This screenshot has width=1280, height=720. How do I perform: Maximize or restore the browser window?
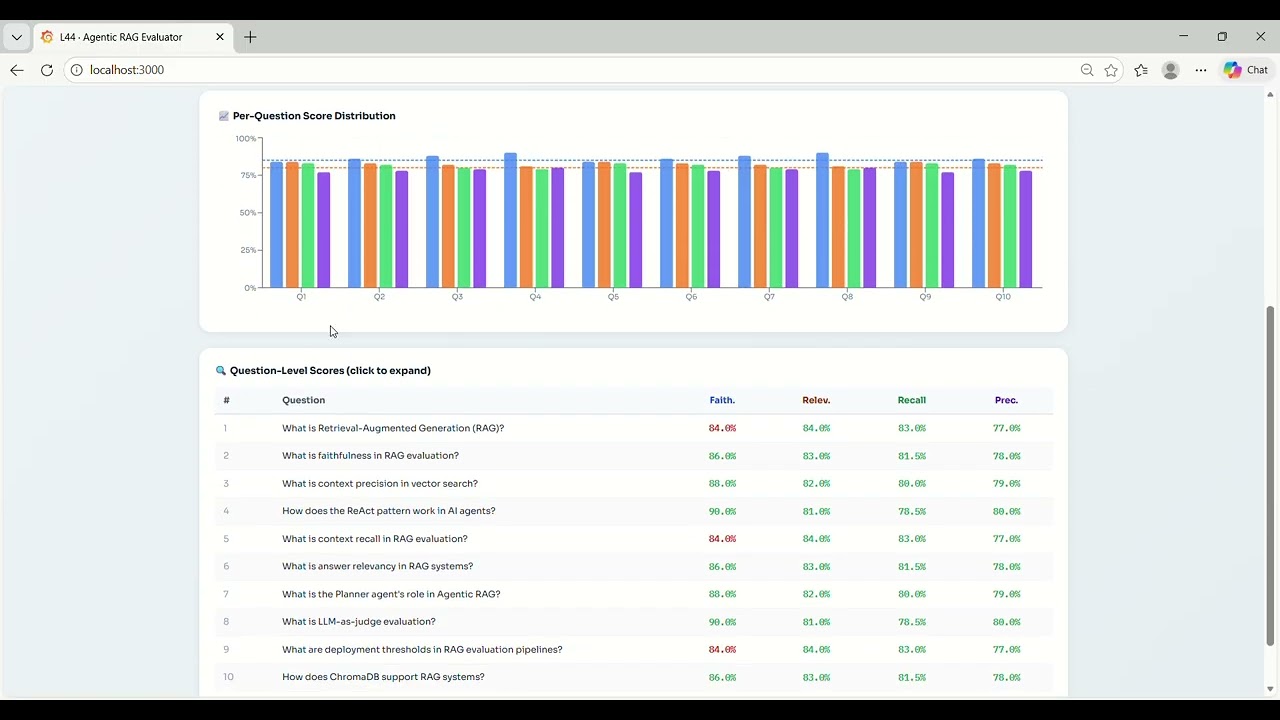pyautogui.click(x=1222, y=36)
